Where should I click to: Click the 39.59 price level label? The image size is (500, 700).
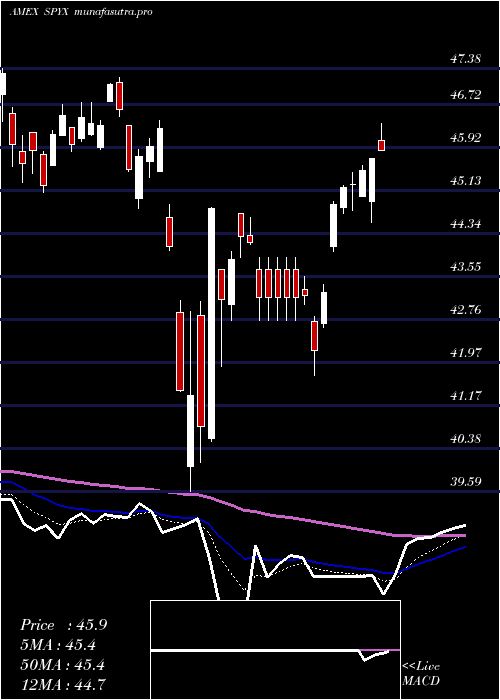click(466, 482)
